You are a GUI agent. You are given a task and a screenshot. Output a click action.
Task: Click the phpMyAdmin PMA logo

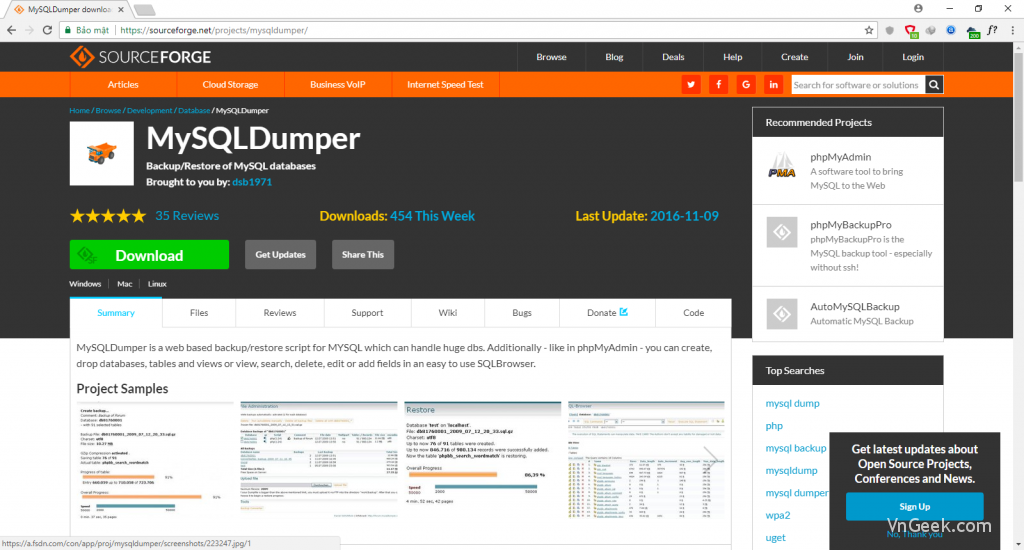coord(782,167)
